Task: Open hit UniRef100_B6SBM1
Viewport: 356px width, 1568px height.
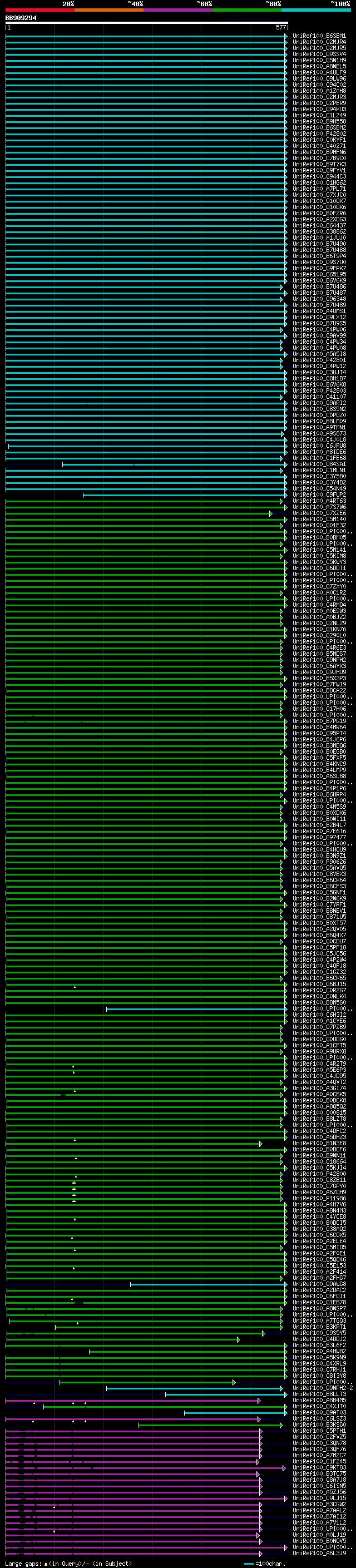Action: [319, 36]
